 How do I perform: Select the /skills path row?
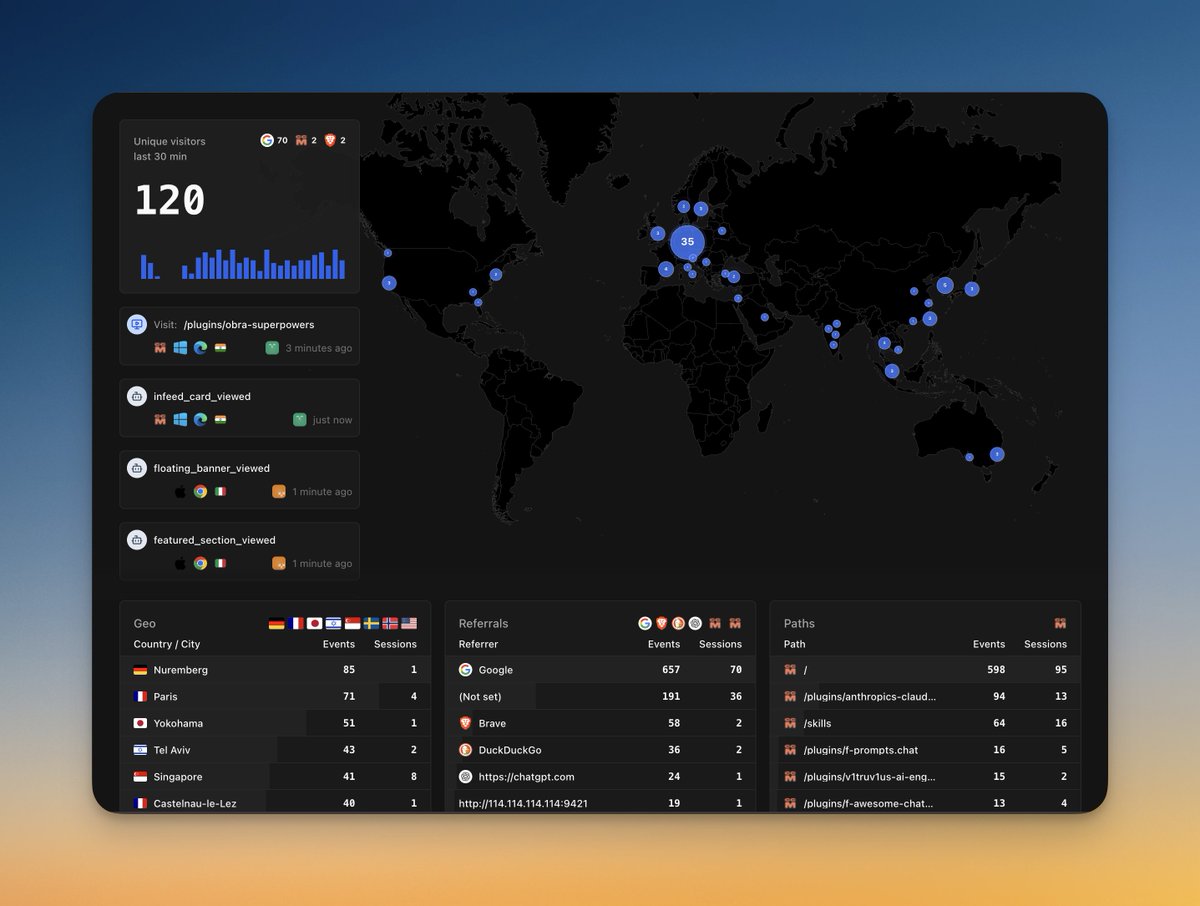[x=925, y=723]
